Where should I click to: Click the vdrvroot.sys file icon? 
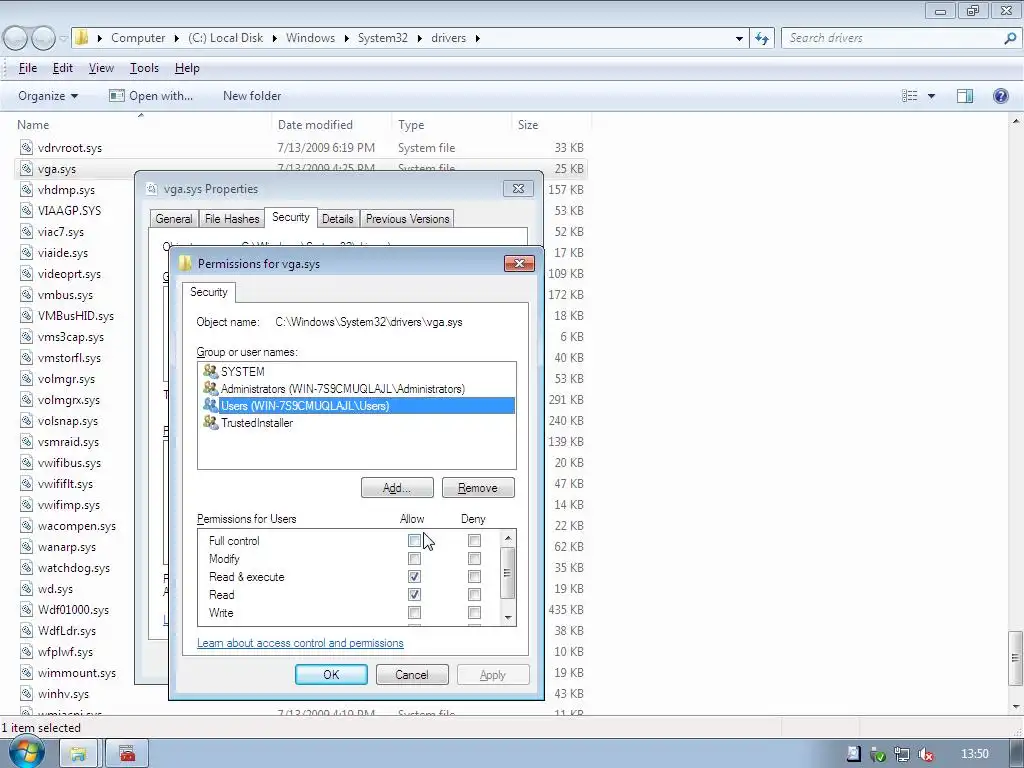(26, 148)
